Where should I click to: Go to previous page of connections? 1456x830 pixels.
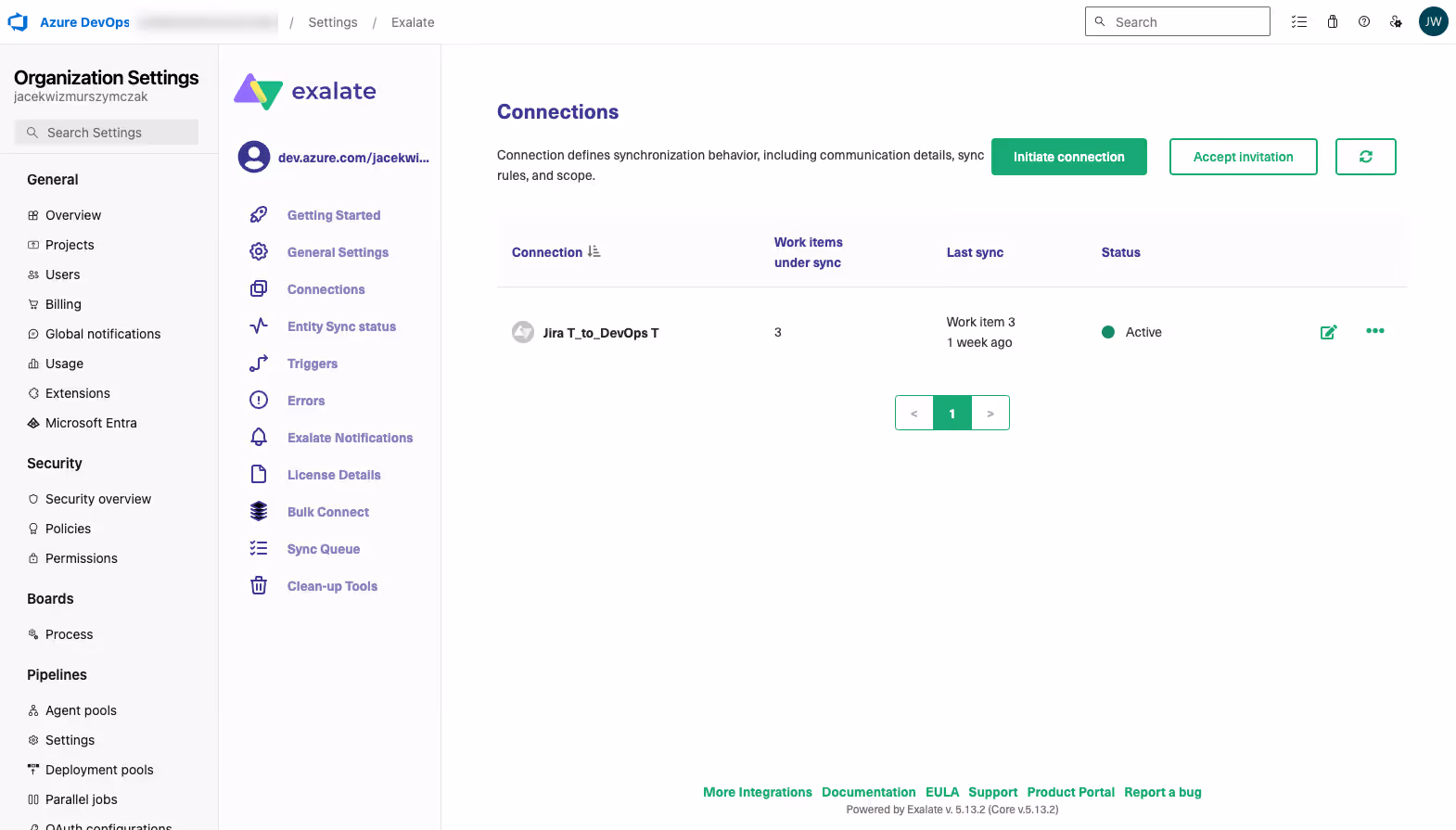click(x=914, y=413)
